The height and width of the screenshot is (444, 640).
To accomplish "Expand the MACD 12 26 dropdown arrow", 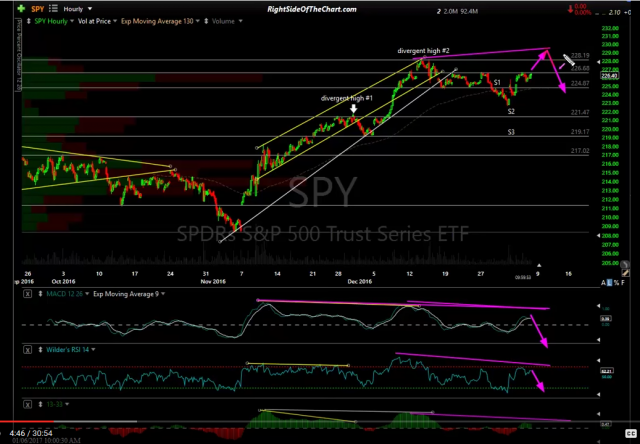I will click(87, 294).
